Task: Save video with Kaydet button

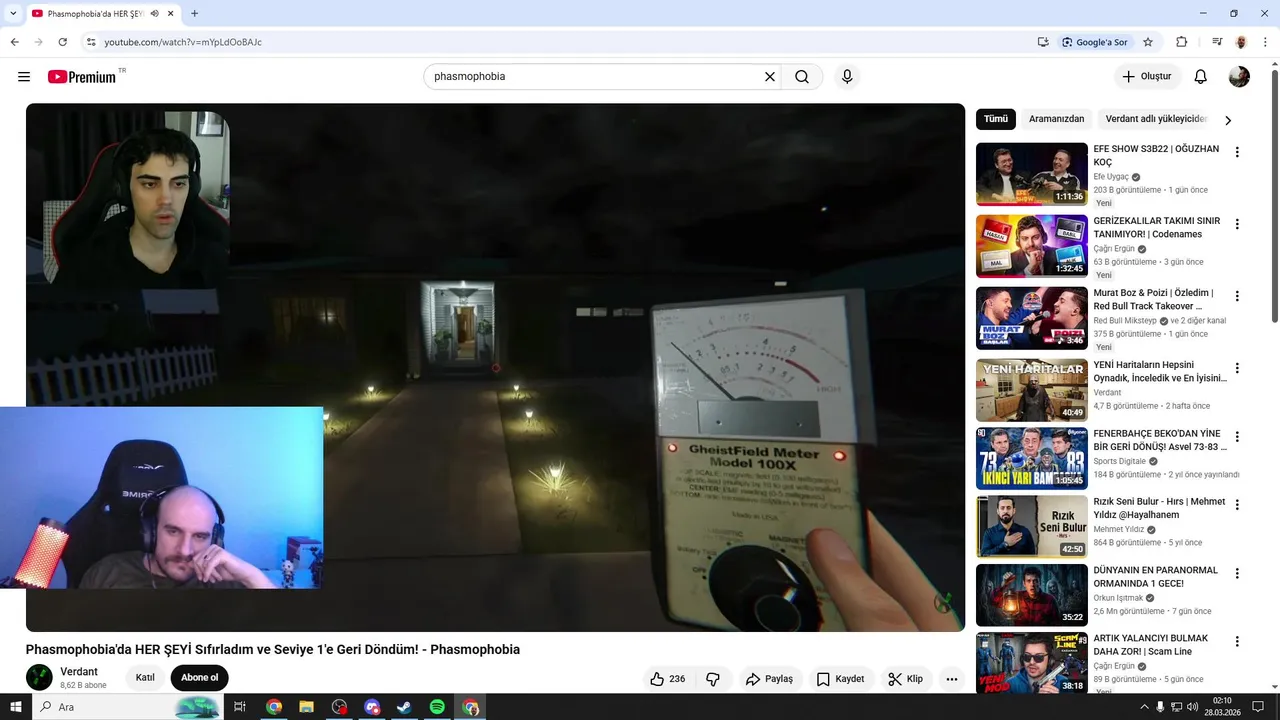Action: coord(840,679)
